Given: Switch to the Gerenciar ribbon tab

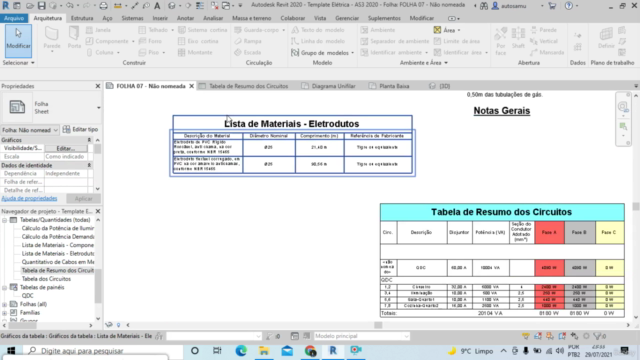Looking at the screenshot, I should click(x=347, y=18).
